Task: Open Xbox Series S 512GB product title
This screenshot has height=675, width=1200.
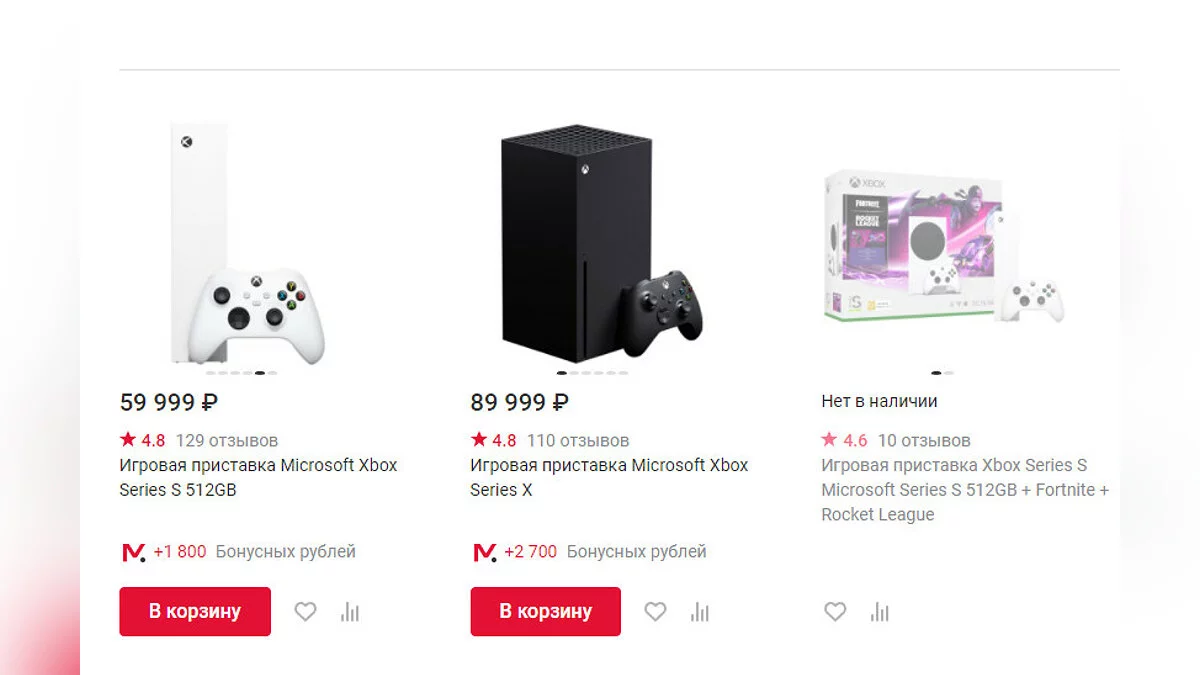Action: 258,477
